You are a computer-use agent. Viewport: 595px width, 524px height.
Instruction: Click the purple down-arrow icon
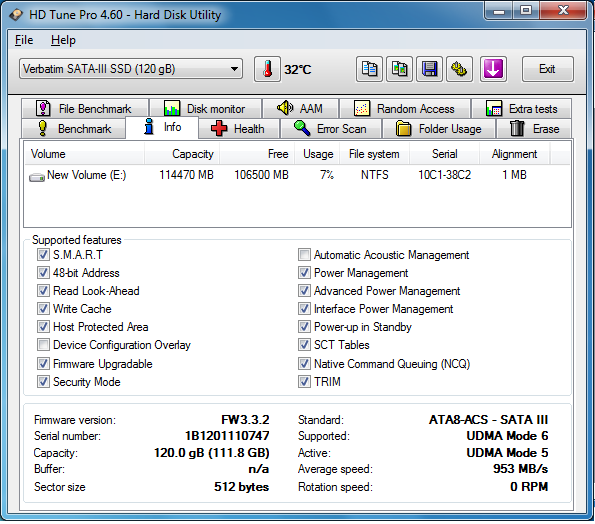[493, 69]
